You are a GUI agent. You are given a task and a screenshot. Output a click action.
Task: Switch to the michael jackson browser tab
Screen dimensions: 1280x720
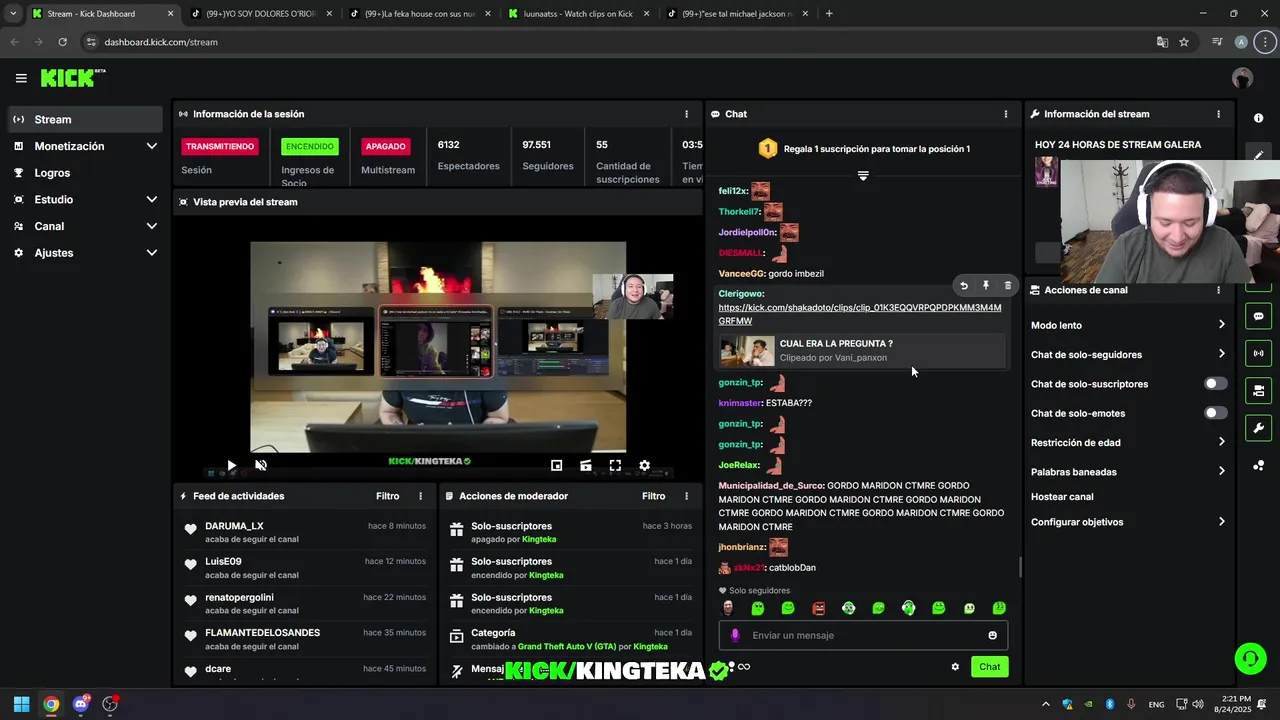(x=737, y=14)
